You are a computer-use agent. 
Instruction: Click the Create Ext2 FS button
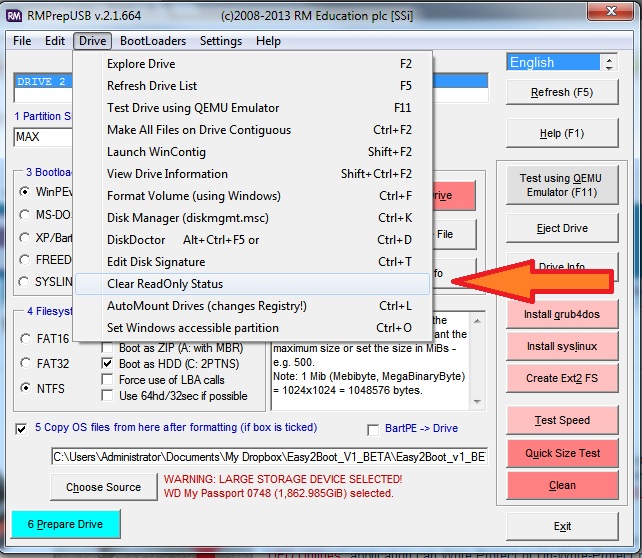[x=562, y=378]
